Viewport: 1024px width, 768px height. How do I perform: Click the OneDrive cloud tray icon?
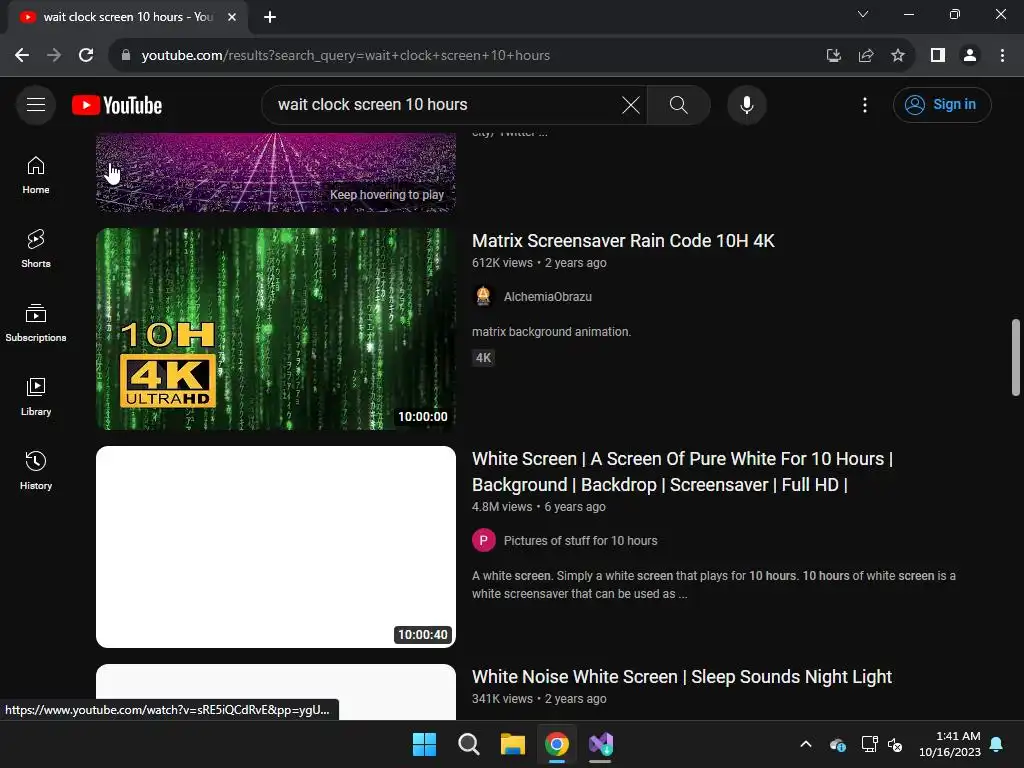click(x=838, y=744)
